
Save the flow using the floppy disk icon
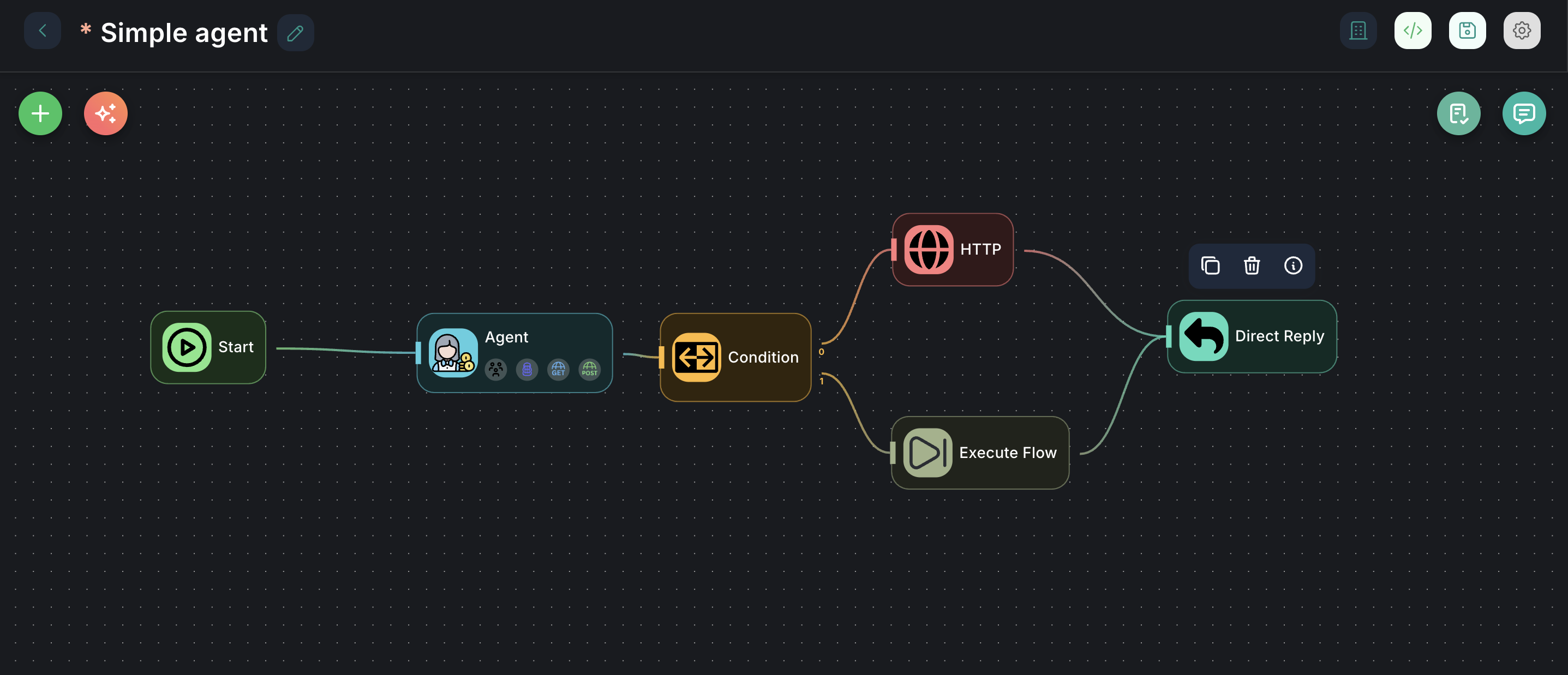coord(1467,31)
